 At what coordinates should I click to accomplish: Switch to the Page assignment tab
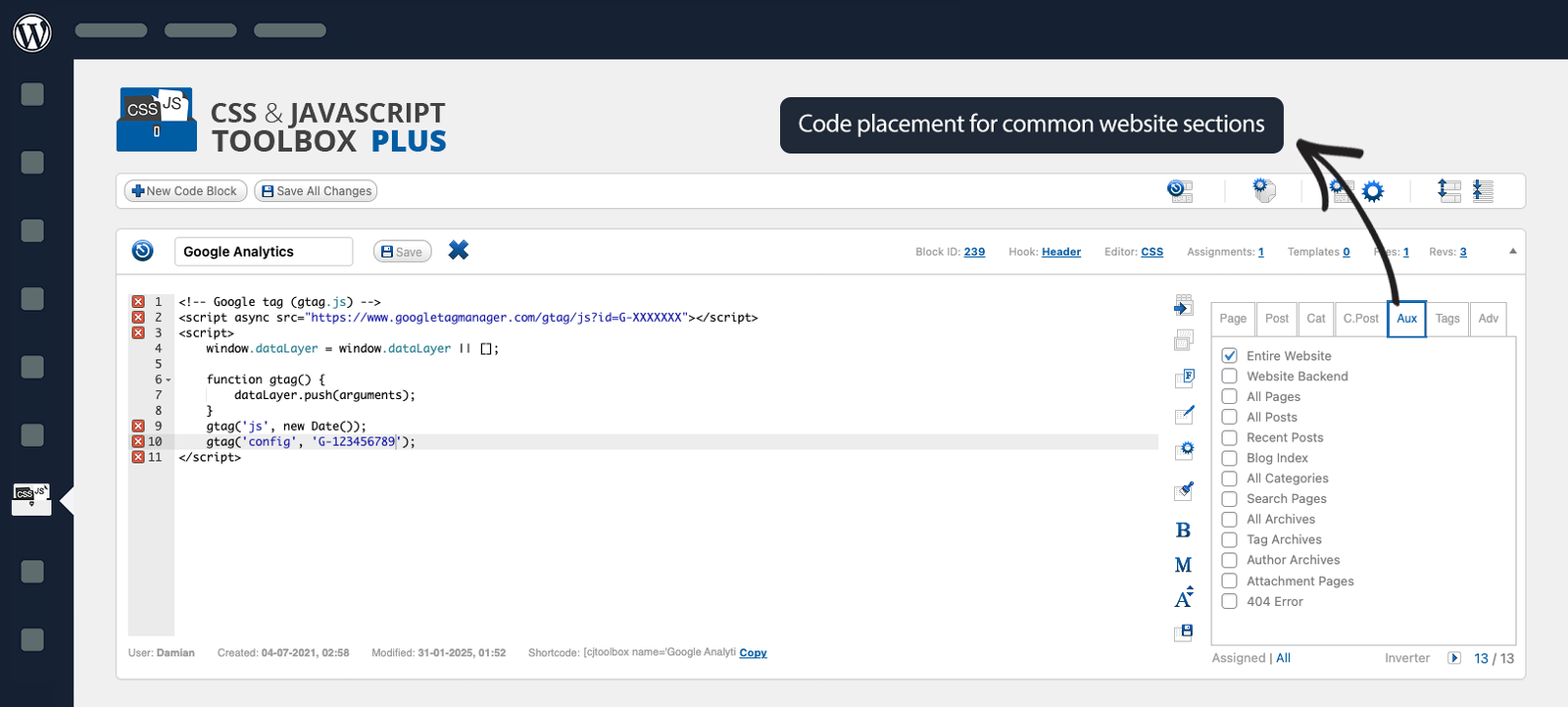pos(1233,319)
